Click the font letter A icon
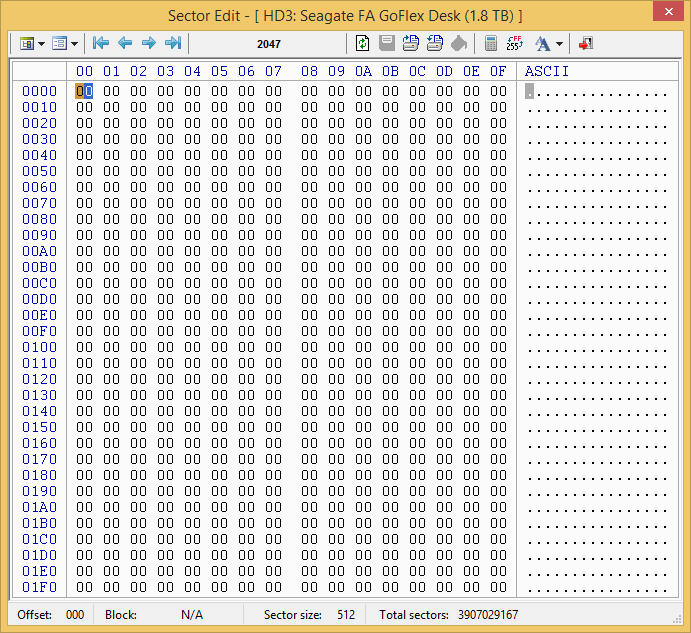 point(542,44)
